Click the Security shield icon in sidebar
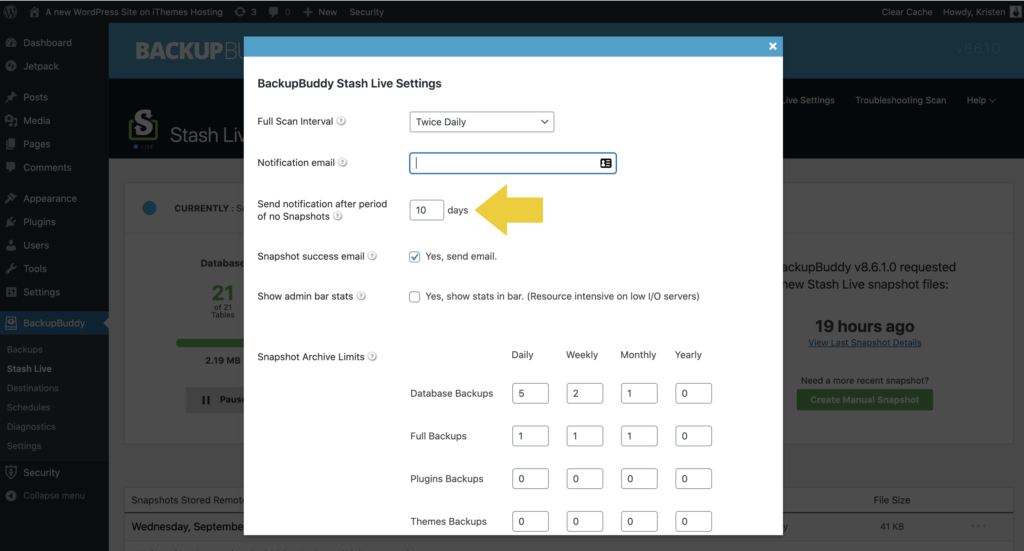Image resolution: width=1024 pixels, height=551 pixels. (11, 472)
